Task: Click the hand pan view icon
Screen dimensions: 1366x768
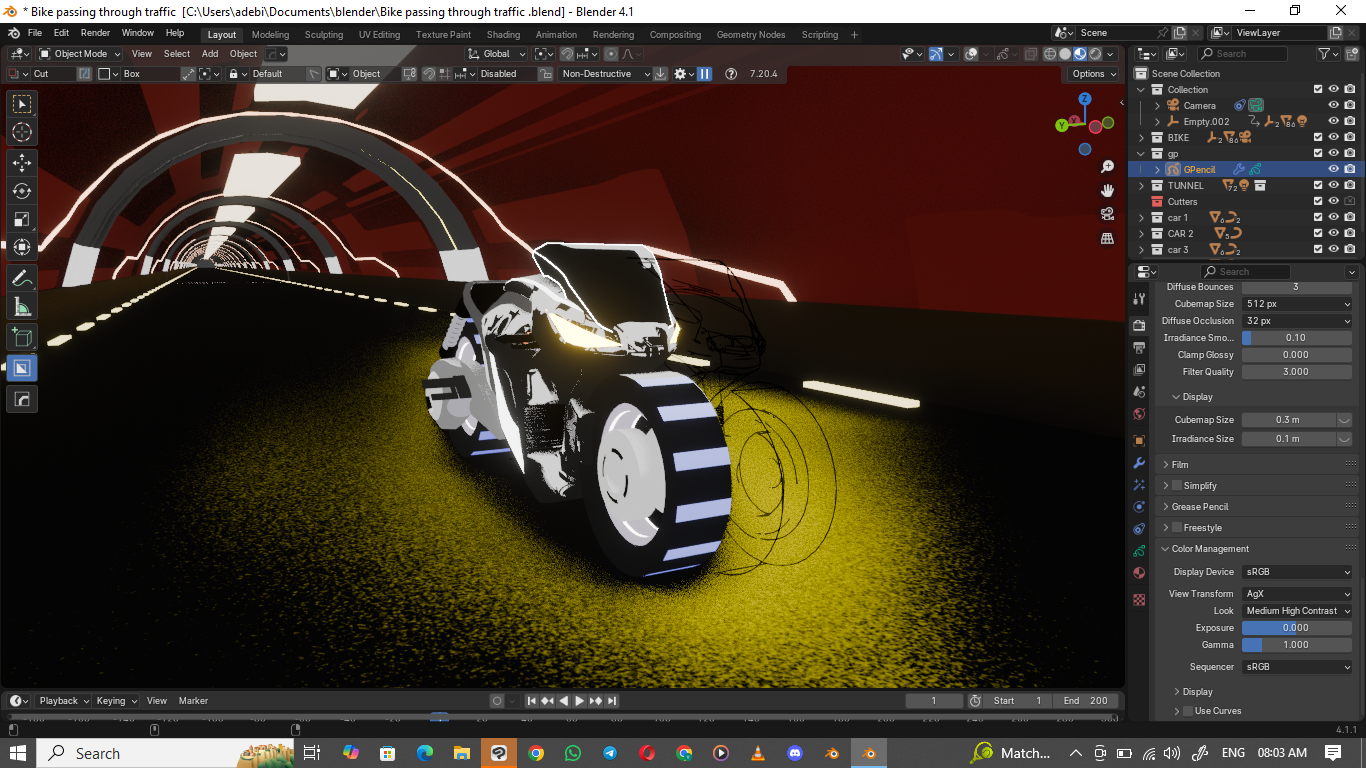Action: [x=1107, y=190]
